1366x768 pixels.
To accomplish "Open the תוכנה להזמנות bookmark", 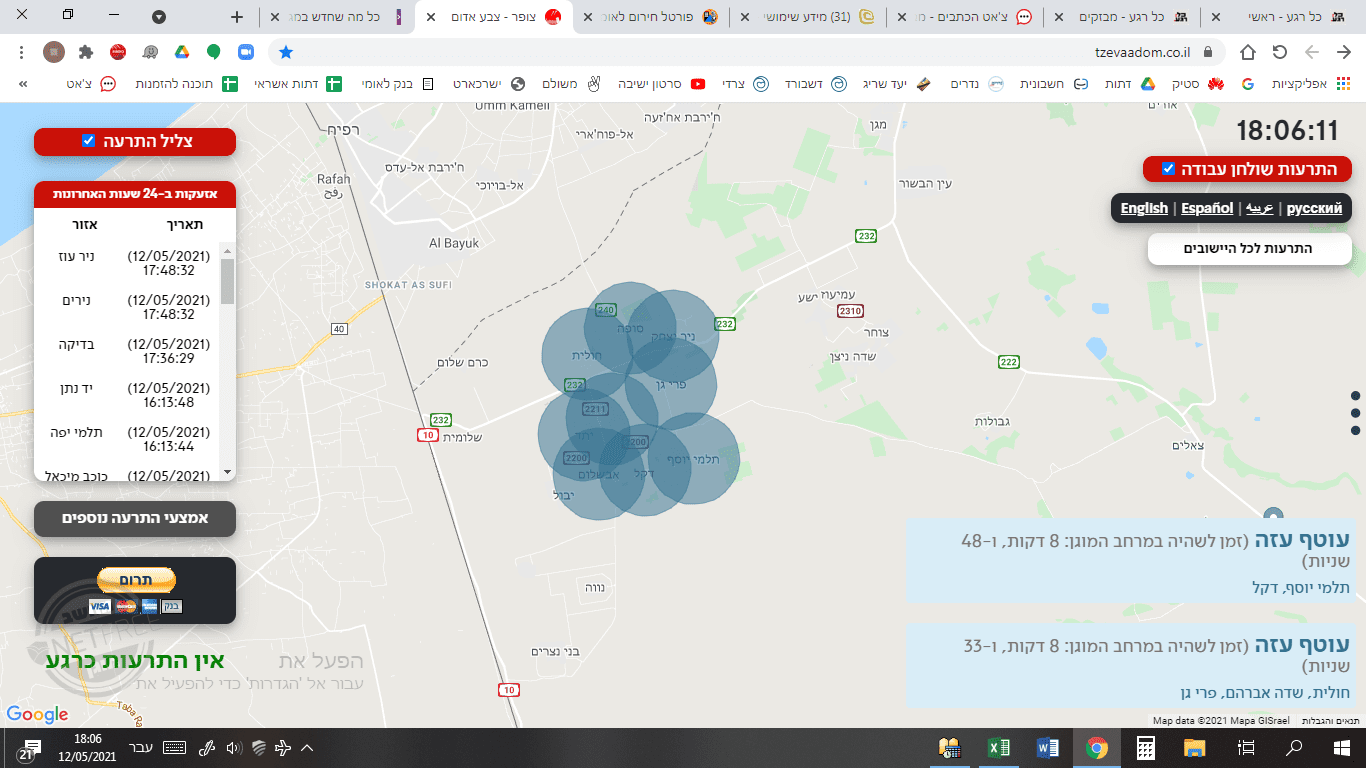I will (x=188, y=84).
